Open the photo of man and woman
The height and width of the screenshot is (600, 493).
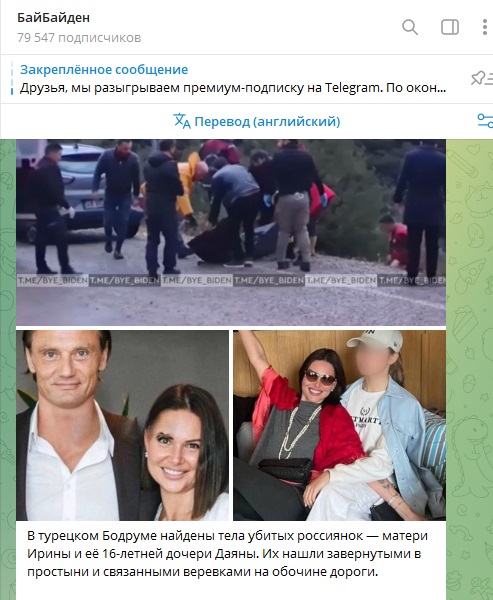(x=122, y=425)
